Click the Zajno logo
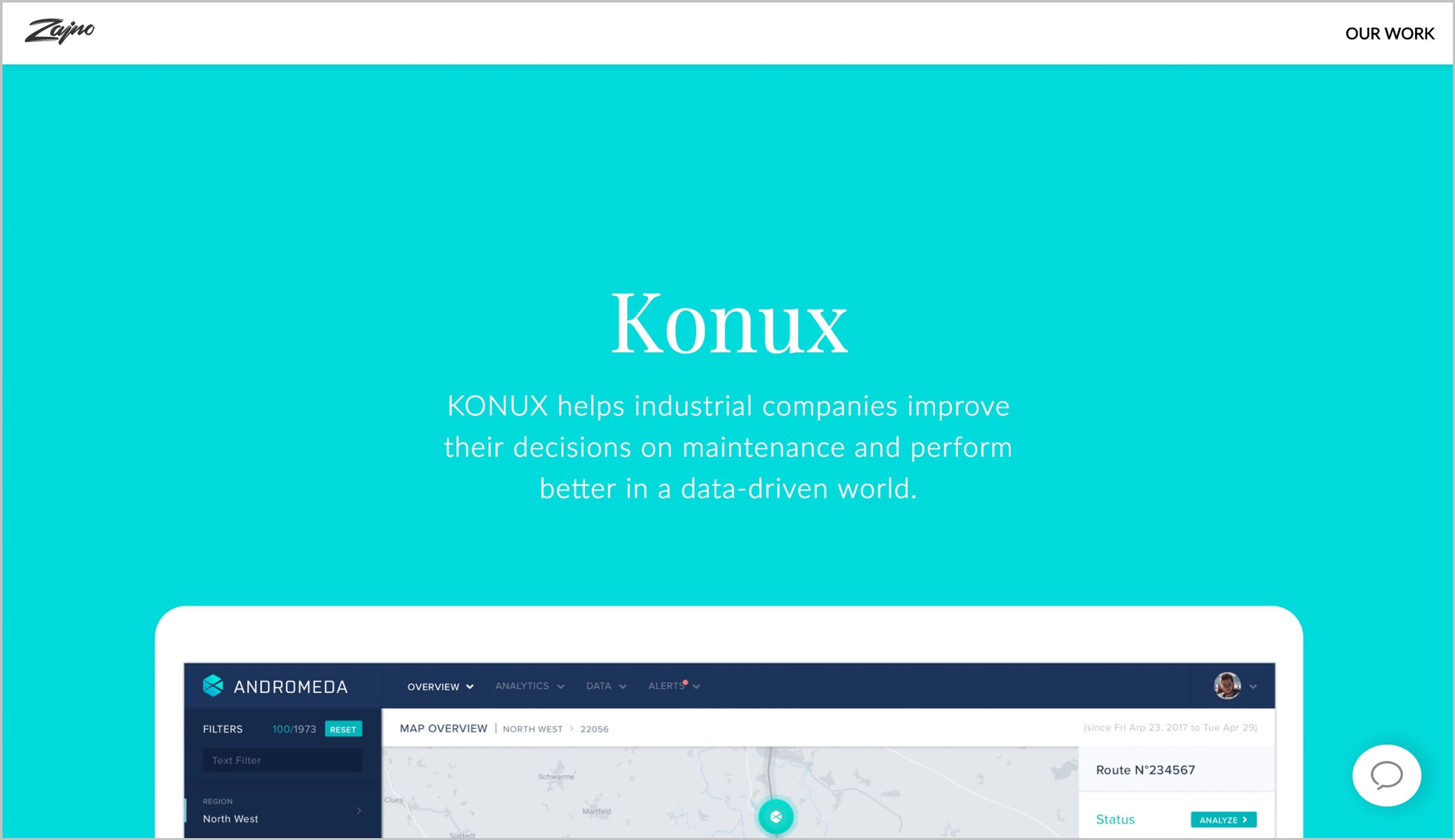1455x840 pixels. click(59, 31)
